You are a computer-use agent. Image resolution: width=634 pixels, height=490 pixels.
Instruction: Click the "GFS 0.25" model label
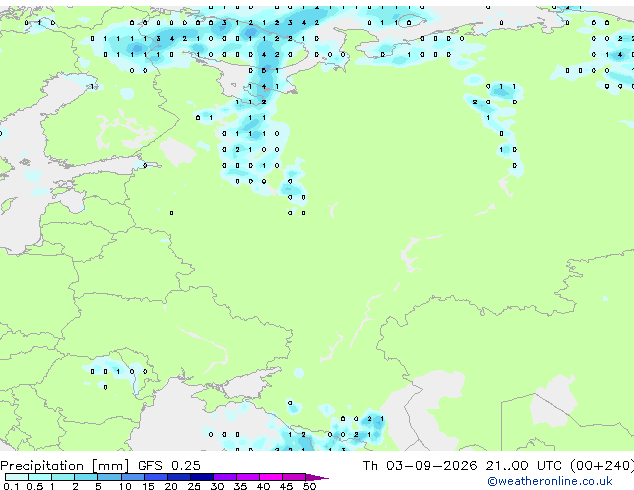pos(169,466)
